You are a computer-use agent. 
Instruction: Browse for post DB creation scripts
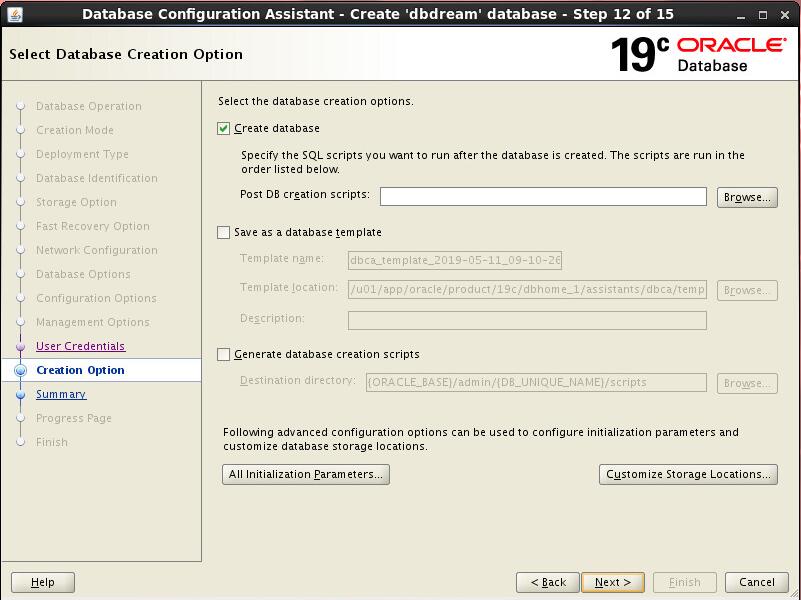746,197
